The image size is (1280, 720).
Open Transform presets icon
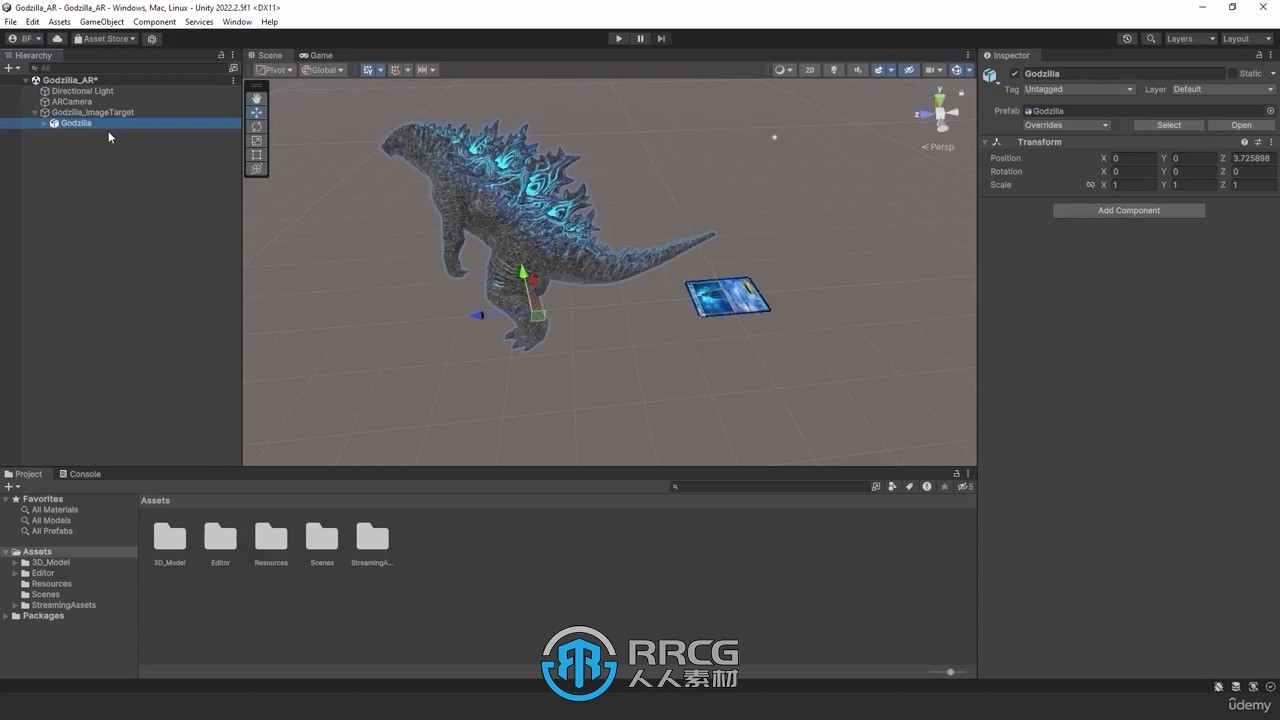(1258, 142)
